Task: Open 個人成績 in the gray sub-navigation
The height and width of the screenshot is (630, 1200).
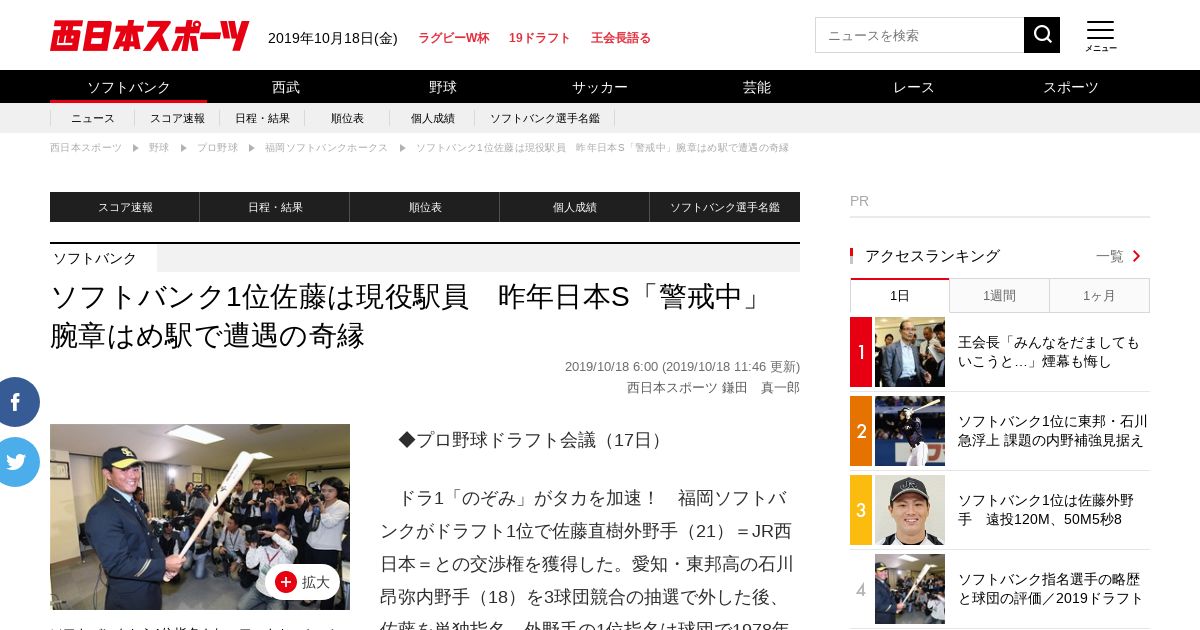Action: click(432, 118)
